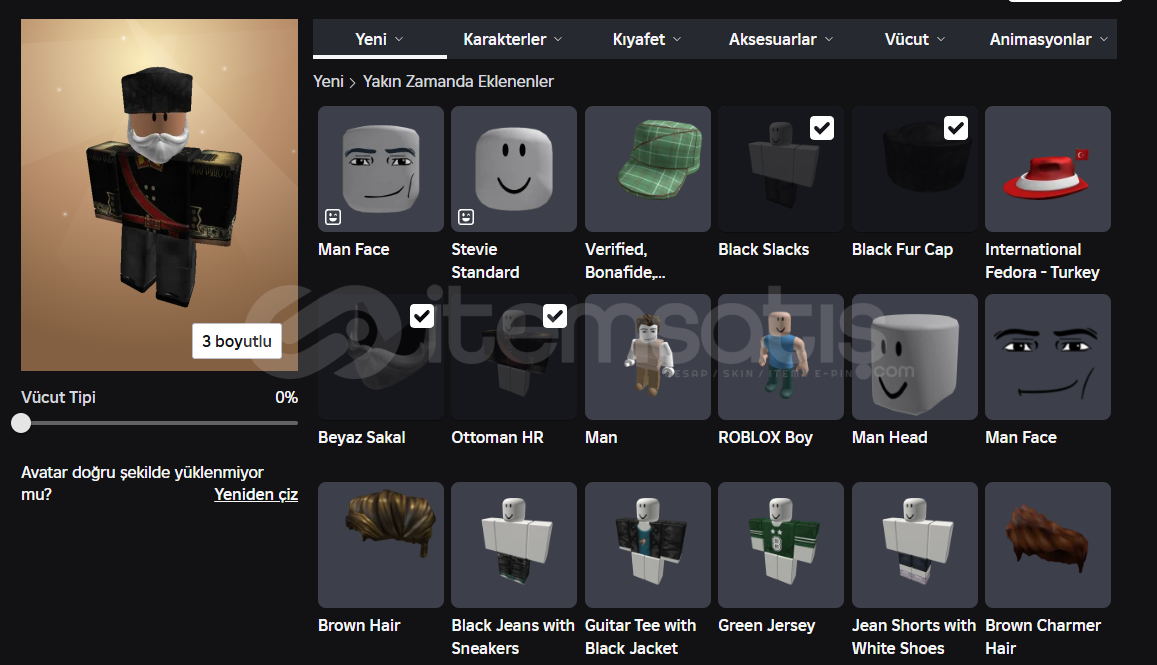The image size is (1157, 665).
Task: Select the Green Jersey outfit
Action: coord(780,545)
